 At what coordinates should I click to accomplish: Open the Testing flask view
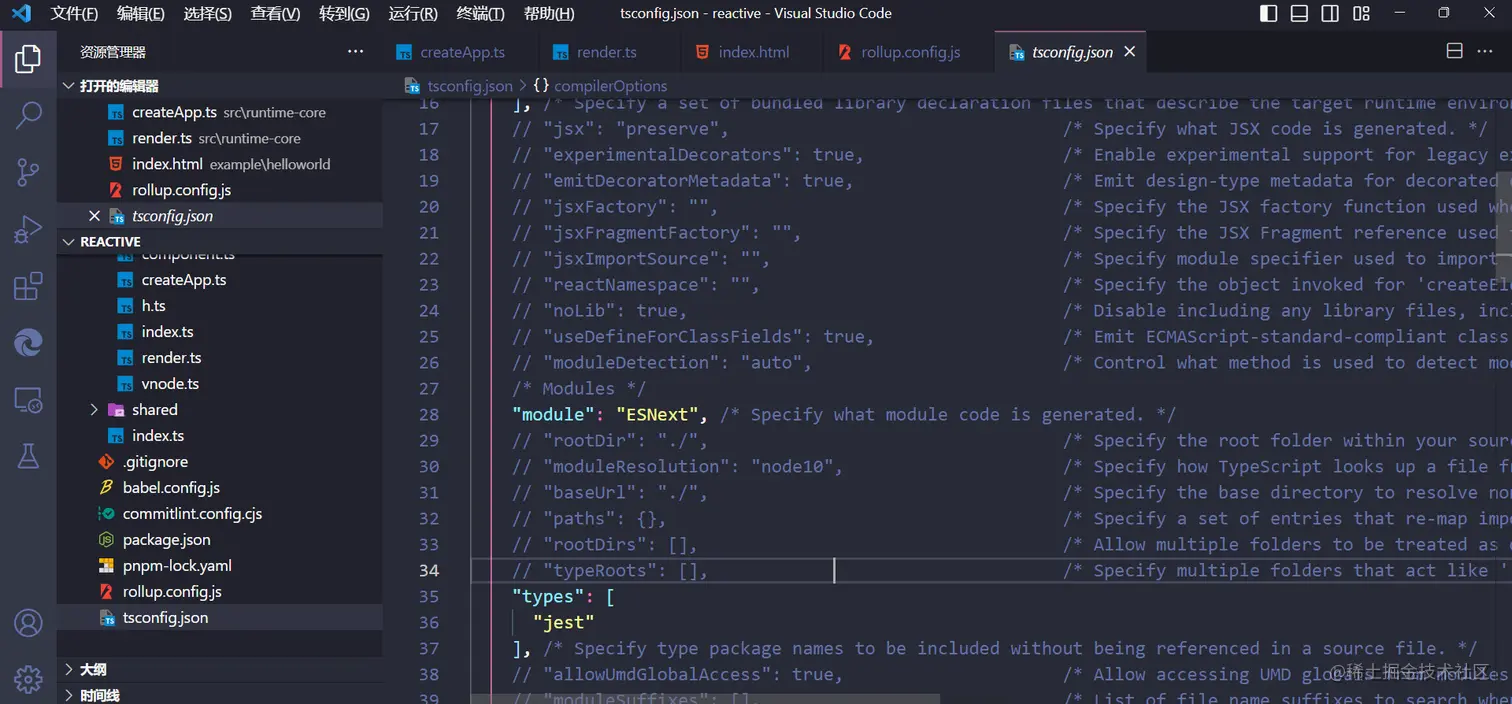28,457
